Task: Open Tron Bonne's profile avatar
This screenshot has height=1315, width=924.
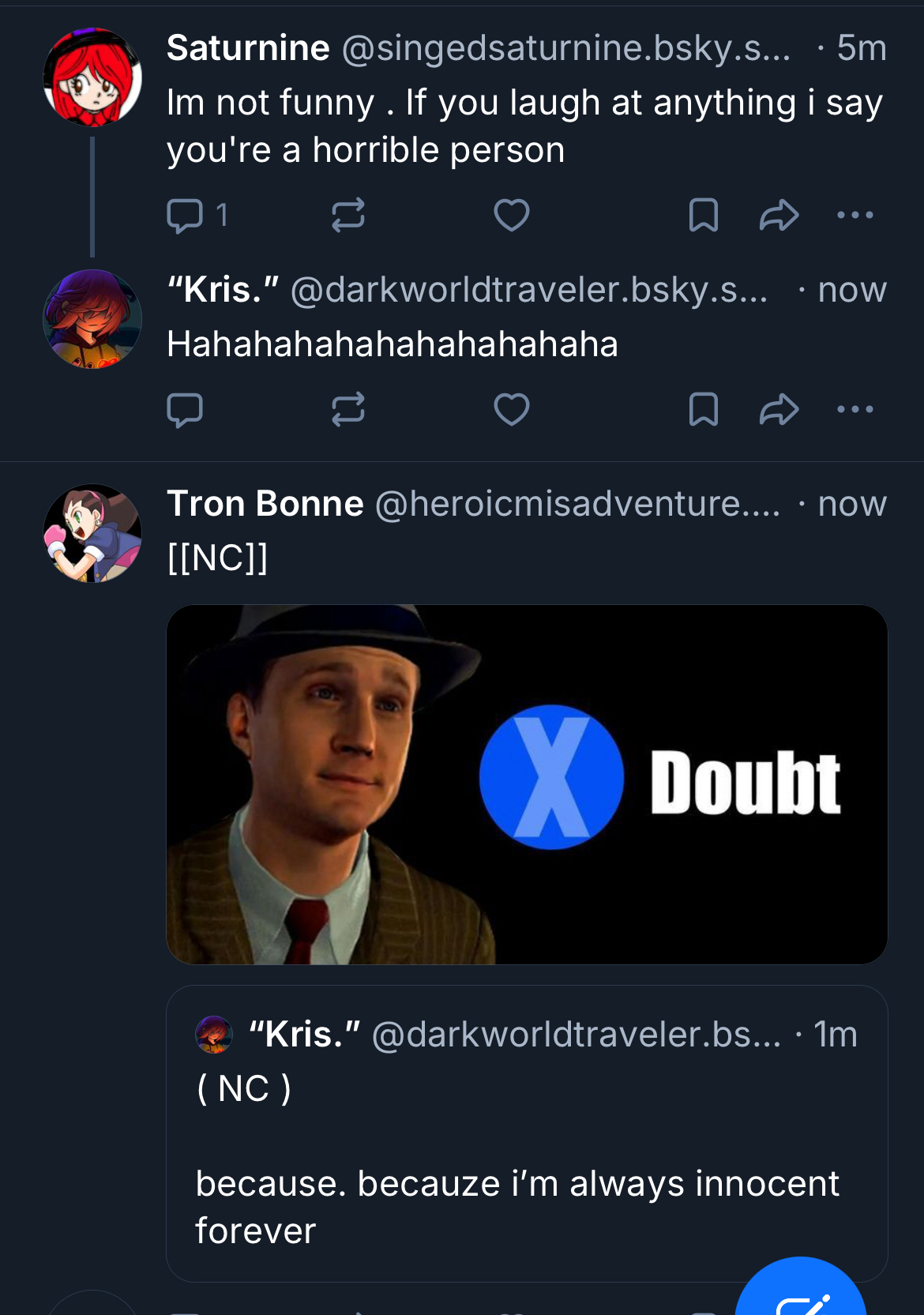Action: click(92, 533)
